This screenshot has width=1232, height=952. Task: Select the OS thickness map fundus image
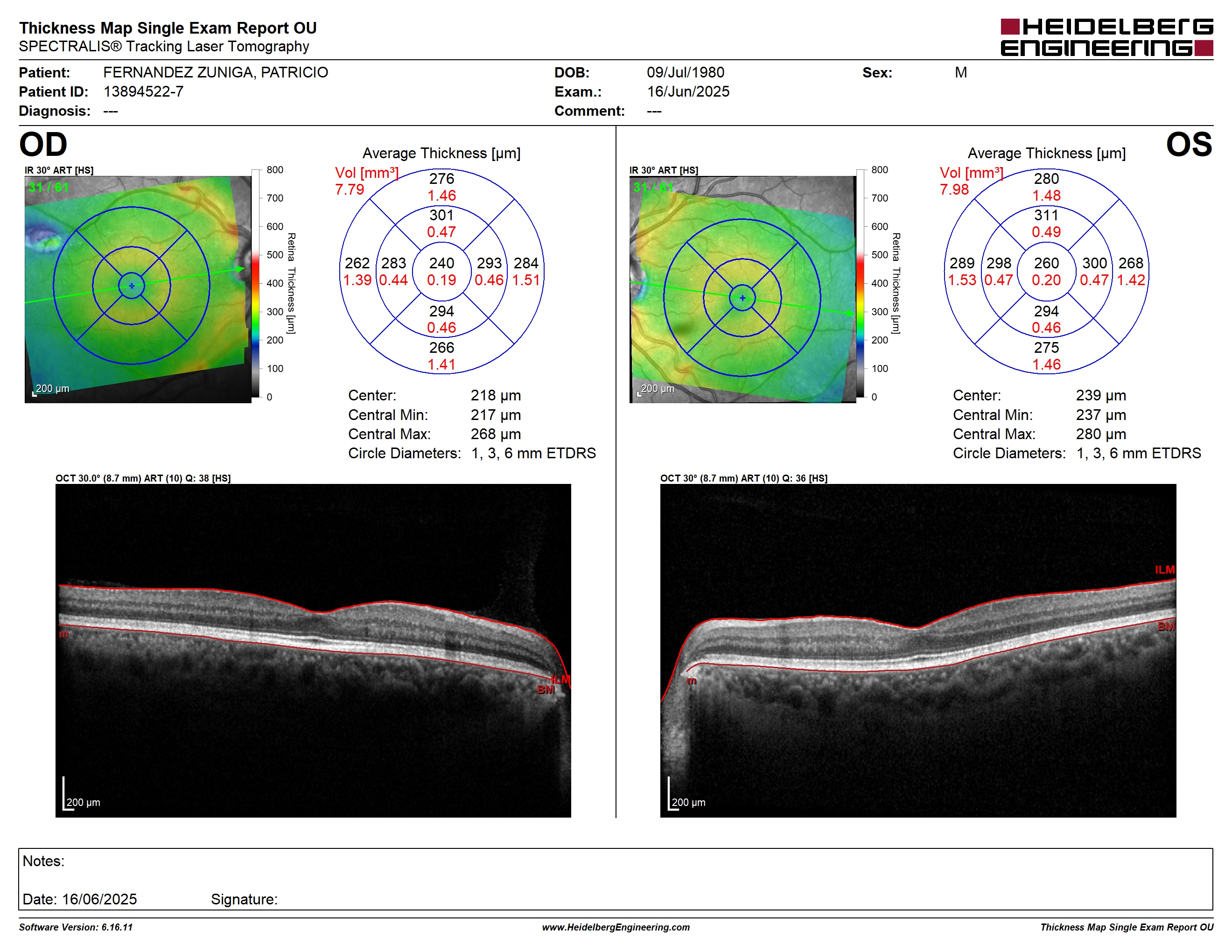[x=742, y=289]
